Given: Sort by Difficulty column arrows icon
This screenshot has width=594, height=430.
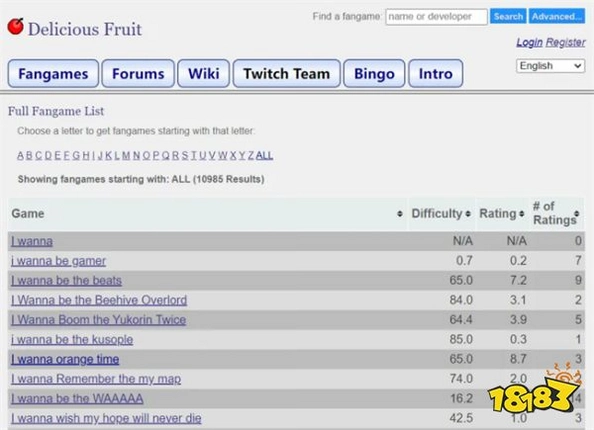Looking at the screenshot, I should point(468,214).
